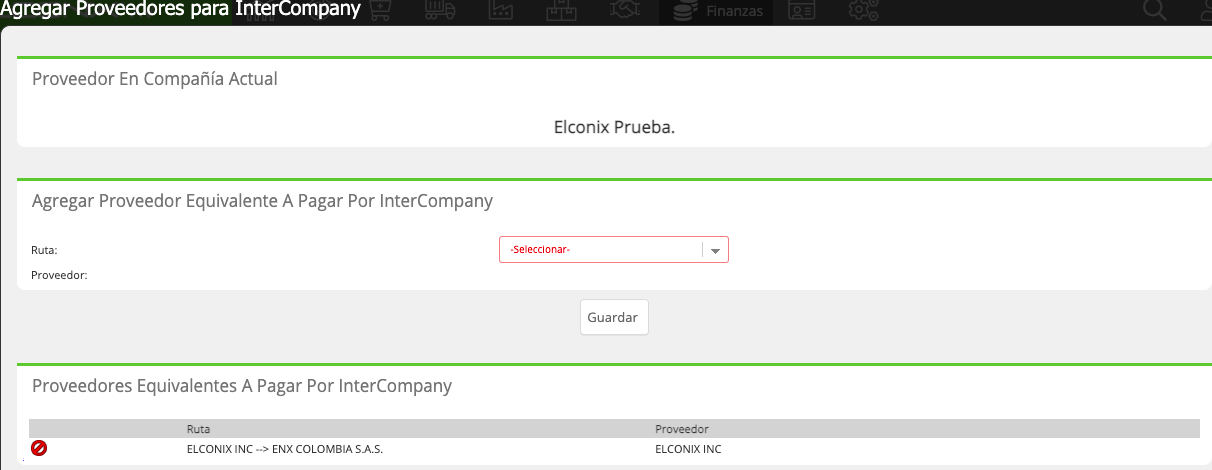Click the 'Ruta:' field label
This screenshot has height=470, width=1212.
pos(44,250)
